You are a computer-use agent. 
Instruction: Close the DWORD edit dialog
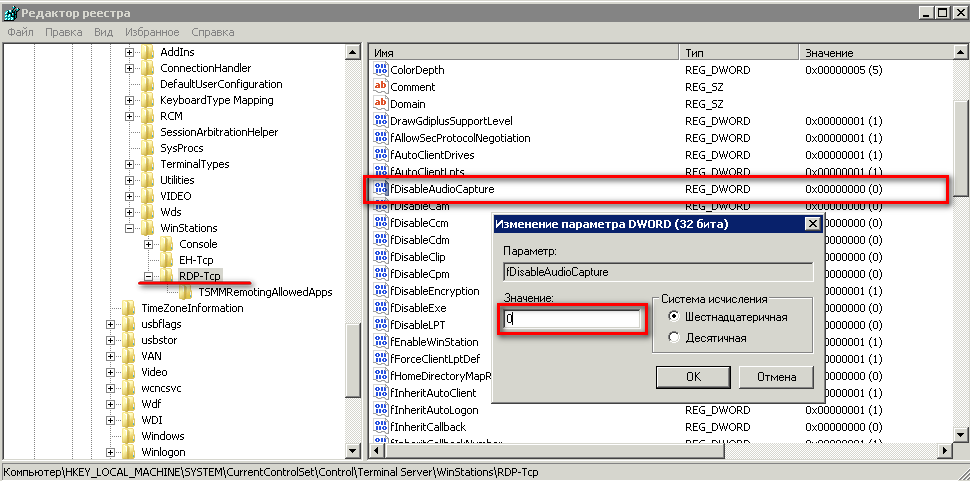[x=812, y=224]
